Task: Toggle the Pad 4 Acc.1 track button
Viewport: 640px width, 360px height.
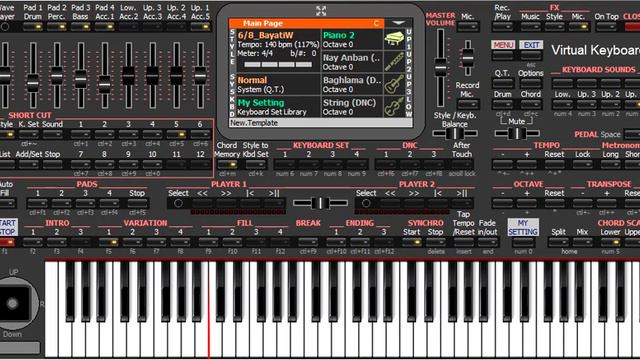Action: [104, 27]
